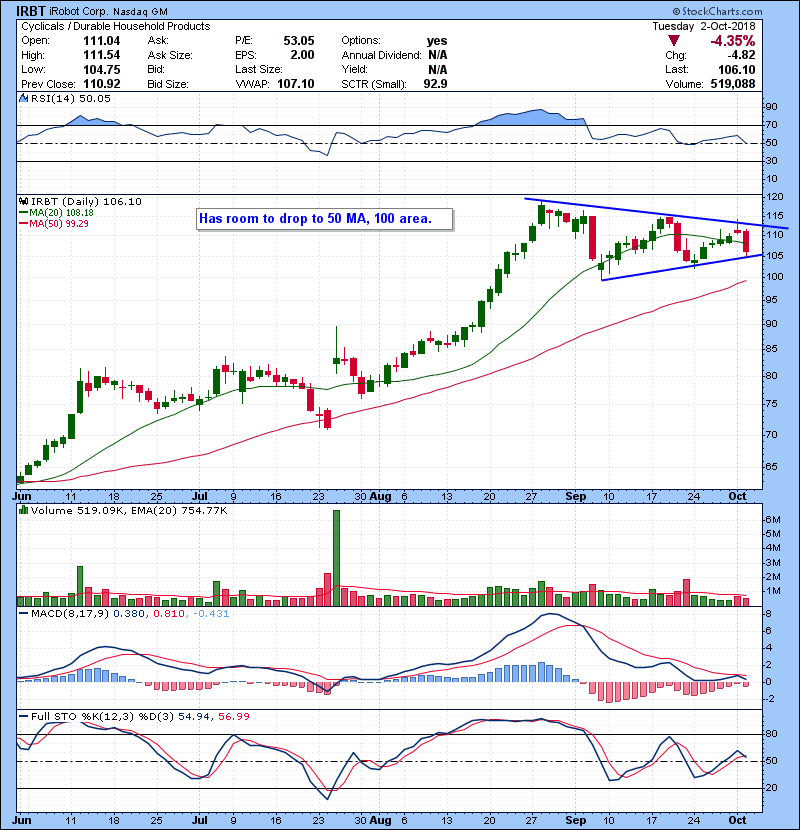Screen dimensions: 800x830
Task: Click the EPS value 2.00
Action: click(302, 55)
